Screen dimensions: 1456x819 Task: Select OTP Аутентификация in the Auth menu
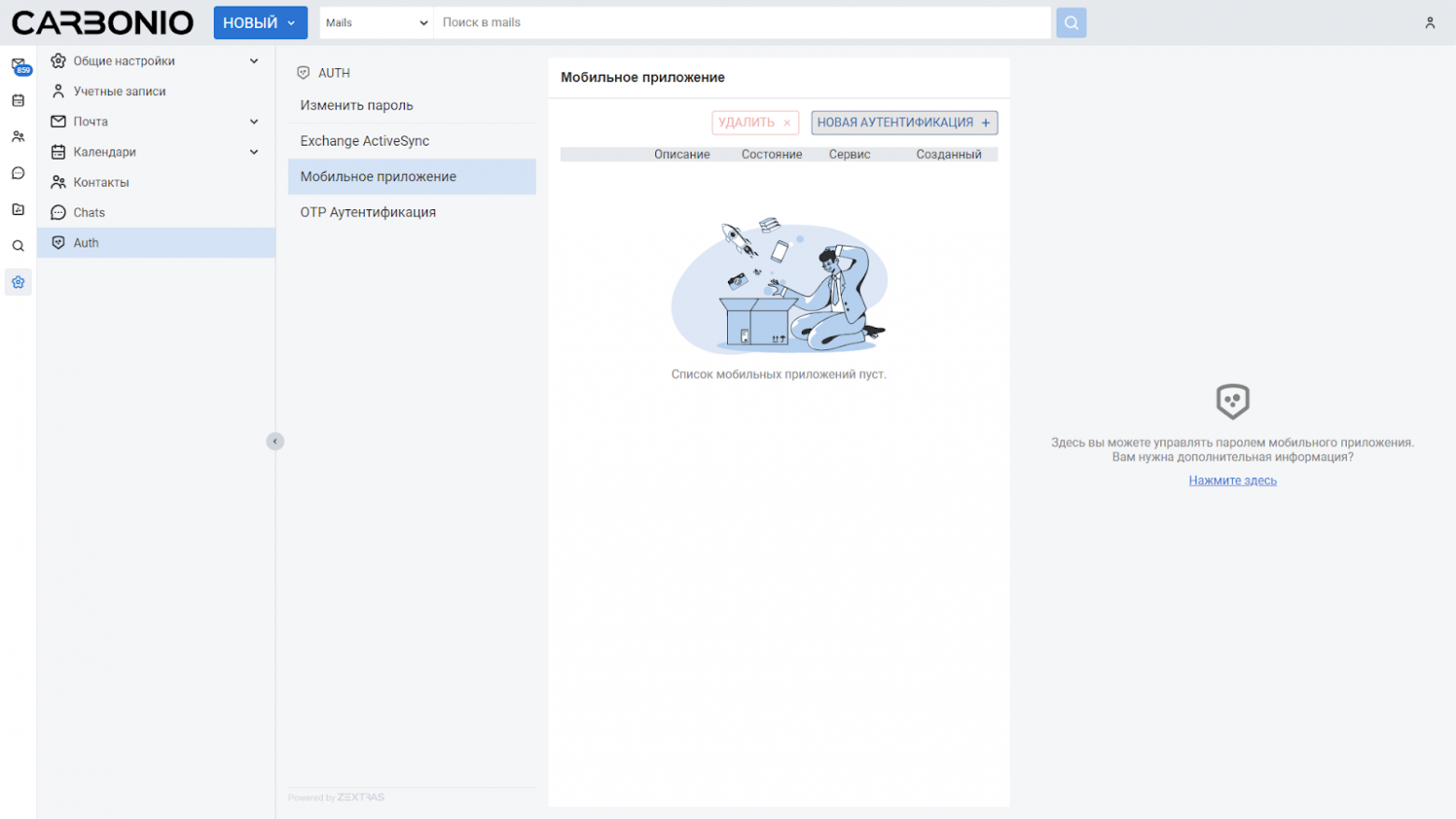[x=412, y=212]
